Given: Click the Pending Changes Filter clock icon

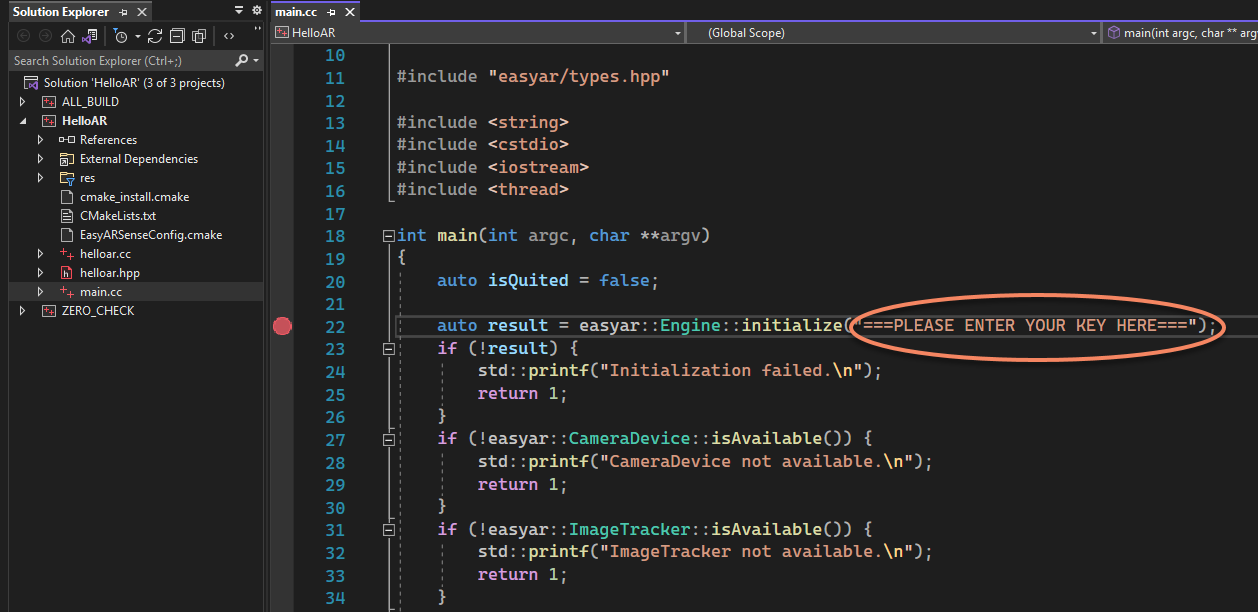Looking at the screenshot, I should pyautogui.click(x=121, y=36).
